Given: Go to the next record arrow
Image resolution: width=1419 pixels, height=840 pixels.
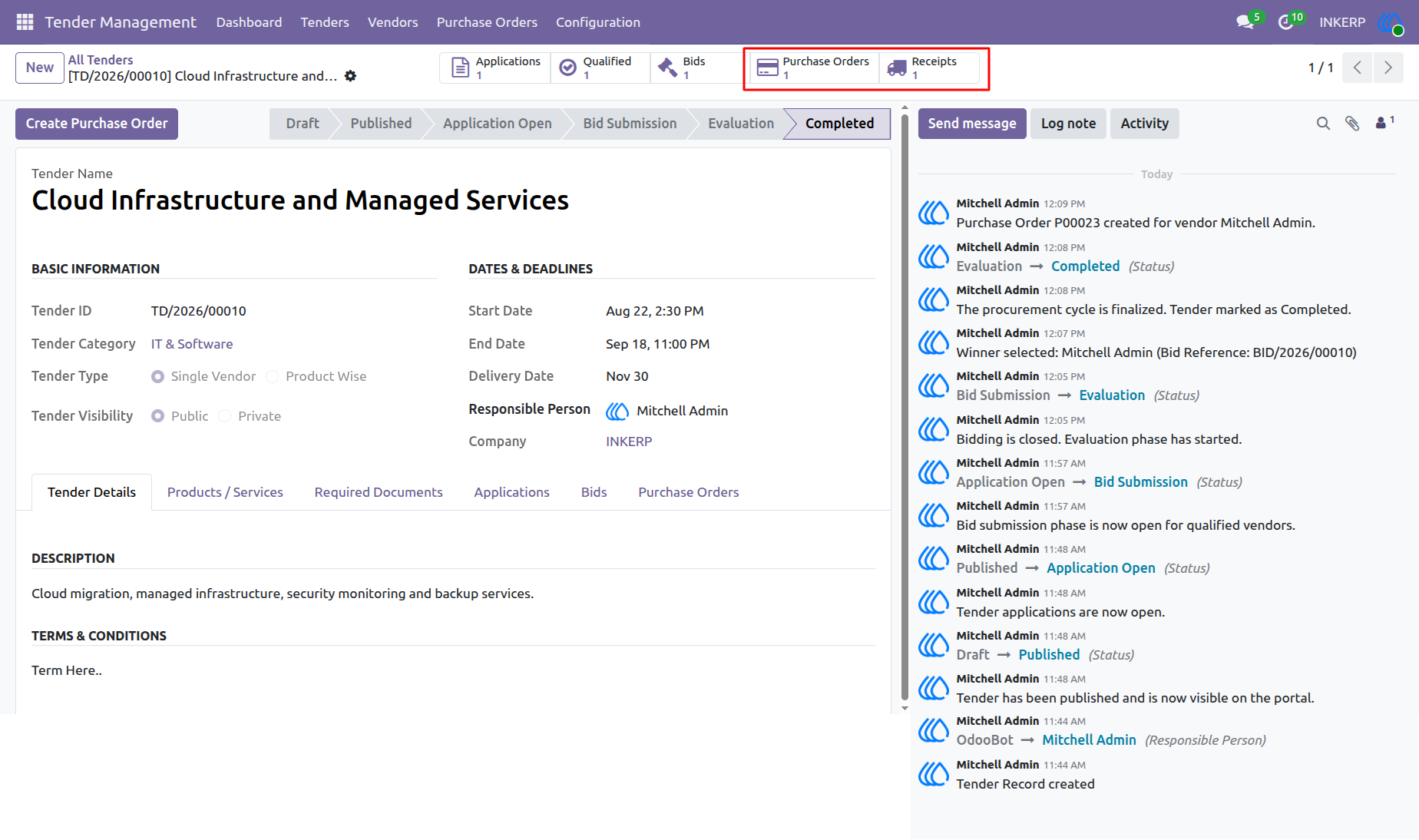Looking at the screenshot, I should [1388, 68].
